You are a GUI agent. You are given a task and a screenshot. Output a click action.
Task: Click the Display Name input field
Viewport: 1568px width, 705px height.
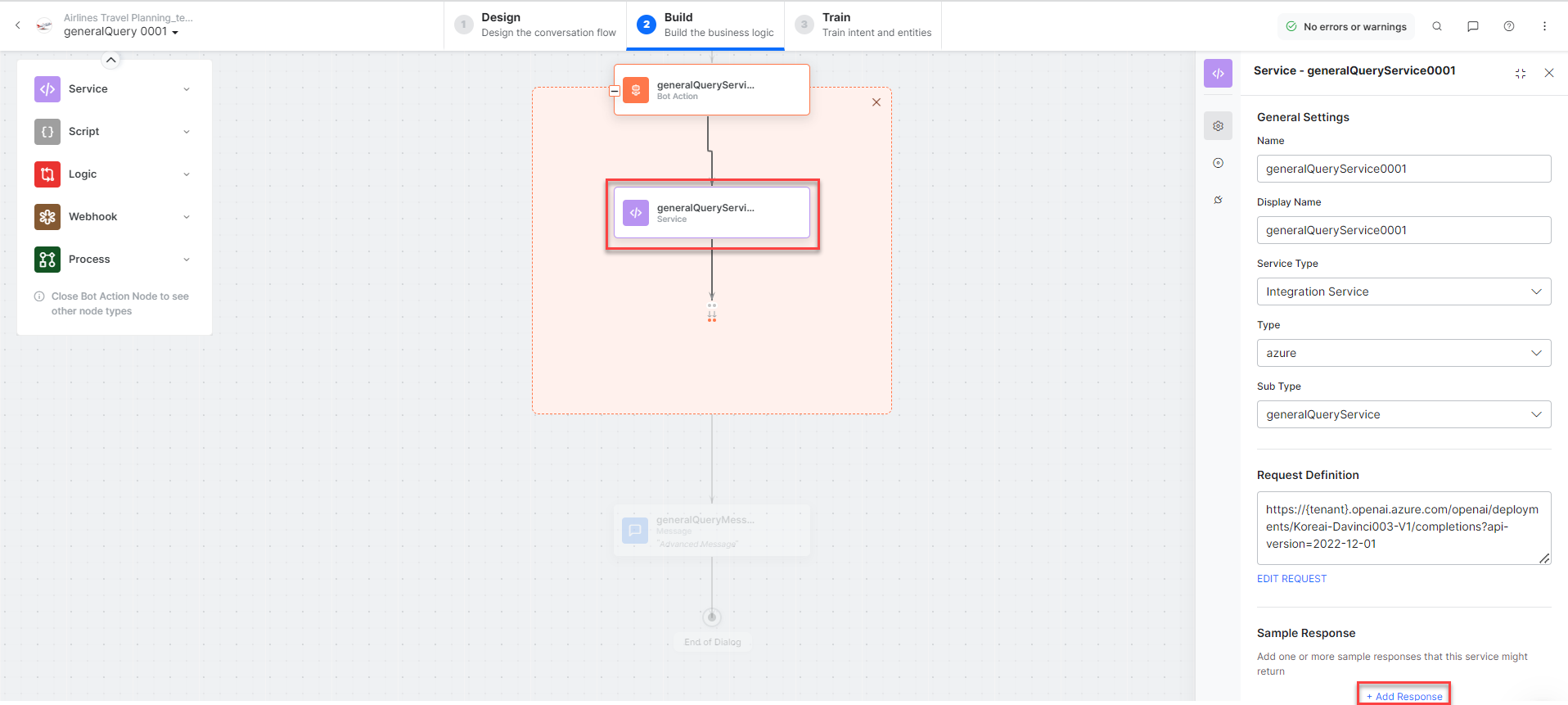tap(1404, 230)
